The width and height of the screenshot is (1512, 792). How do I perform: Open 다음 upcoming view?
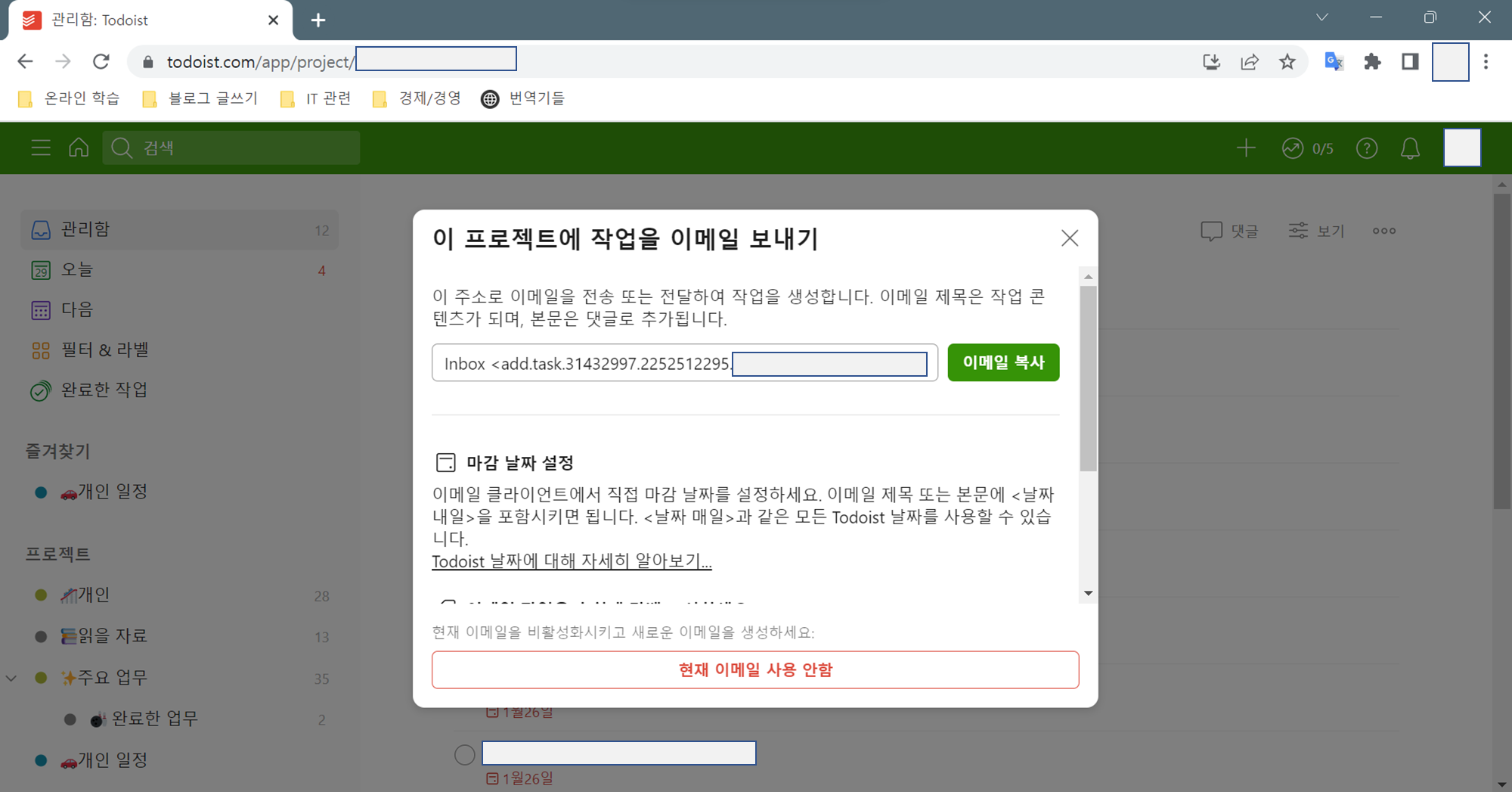tap(179, 309)
